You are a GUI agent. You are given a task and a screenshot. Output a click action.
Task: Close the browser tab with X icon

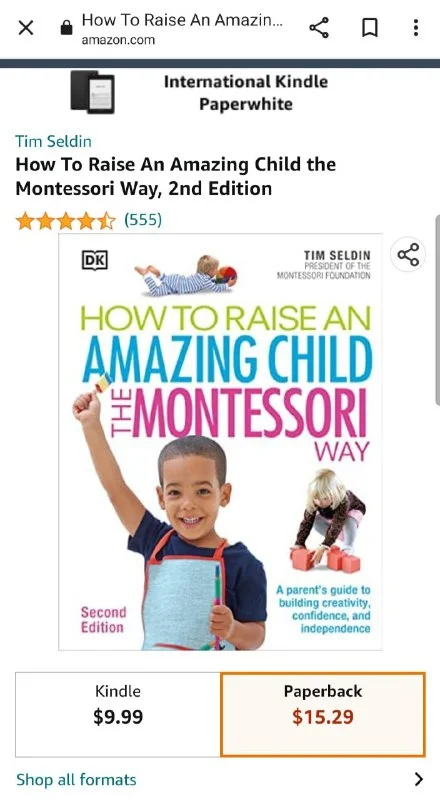click(26, 28)
